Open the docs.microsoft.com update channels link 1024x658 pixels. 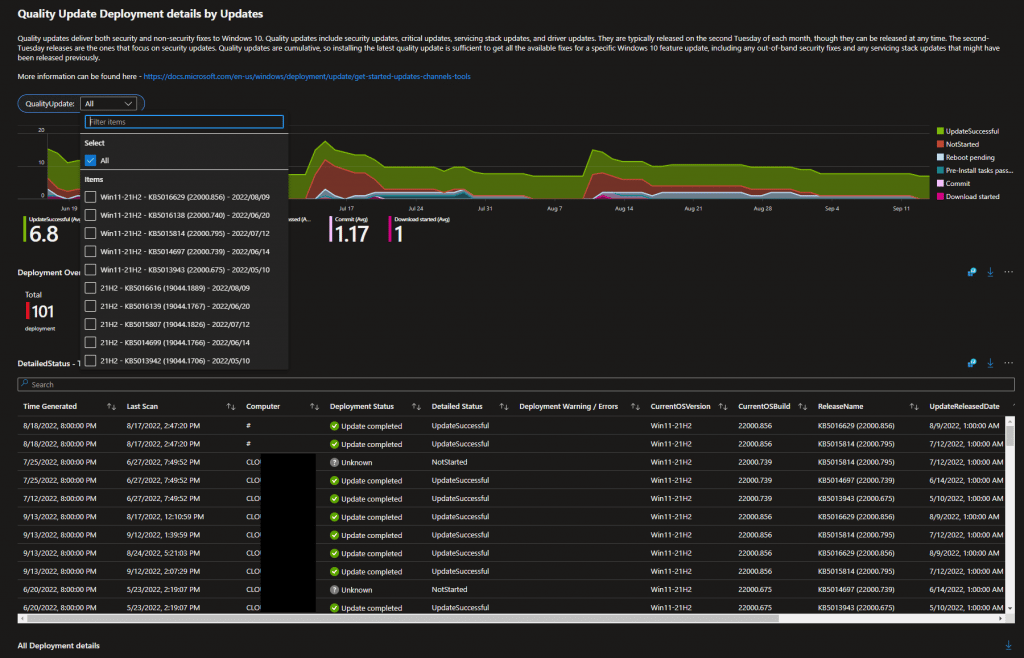coord(307,76)
